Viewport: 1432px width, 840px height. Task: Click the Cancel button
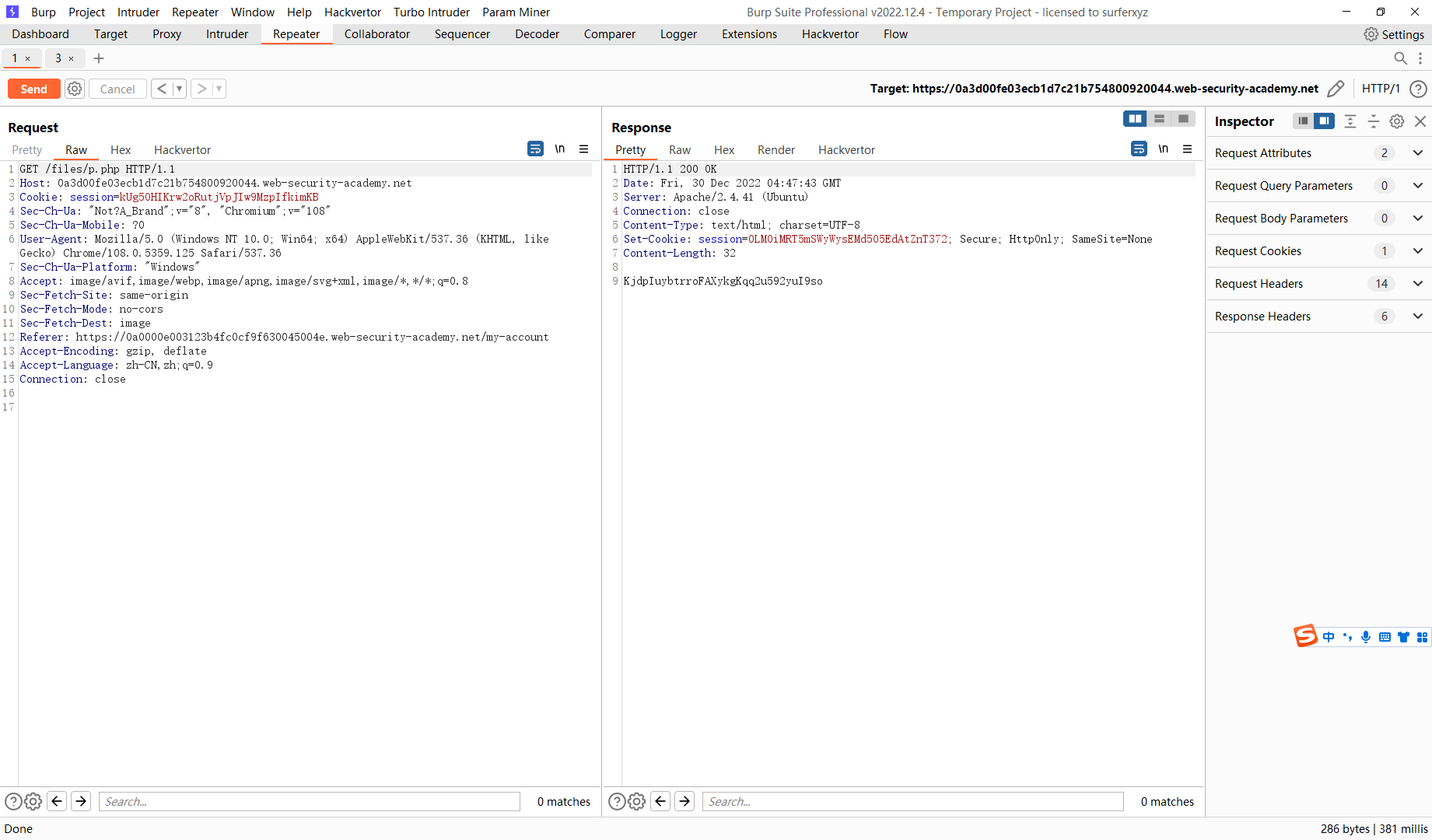[x=117, y=89]
